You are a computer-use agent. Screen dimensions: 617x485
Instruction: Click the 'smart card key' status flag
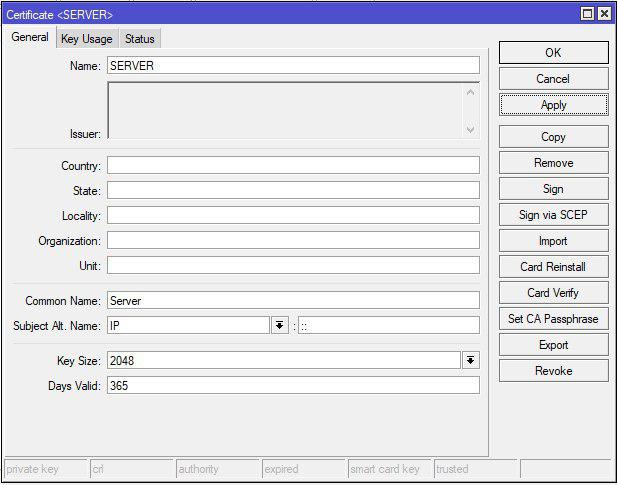tap(390, 469)
